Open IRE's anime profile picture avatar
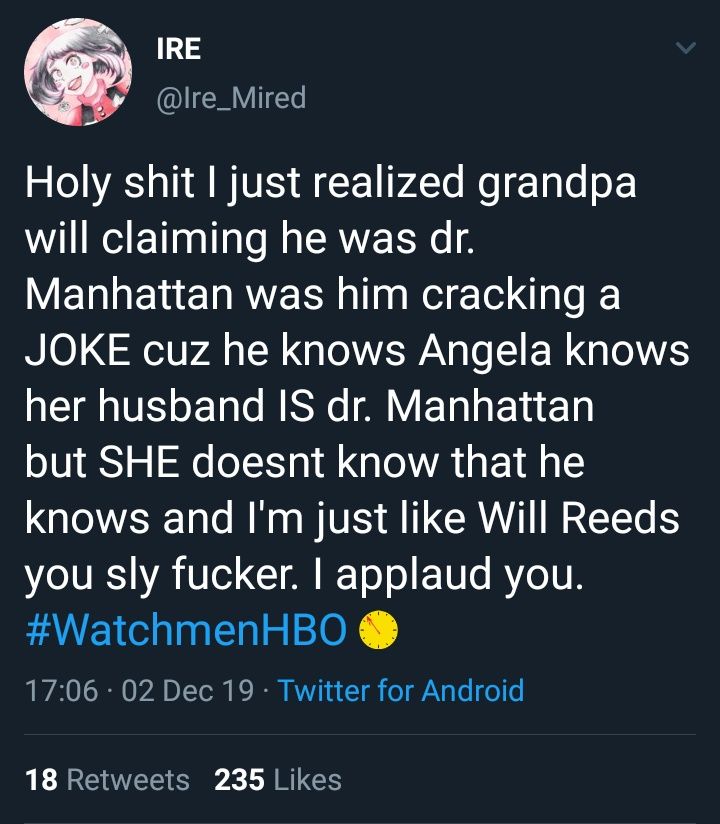 point(78,74)
